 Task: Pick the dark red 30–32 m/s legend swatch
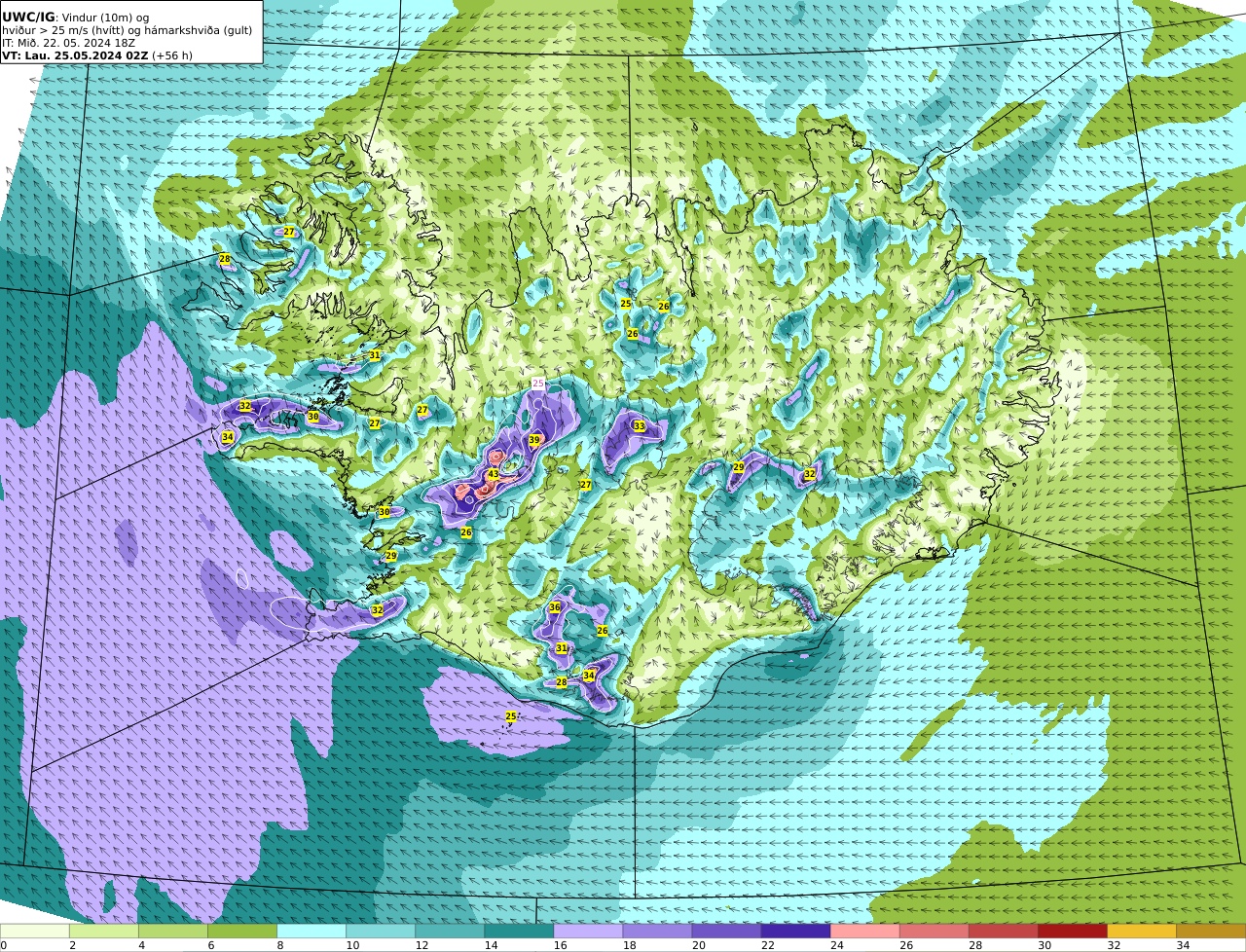(1071, 931)
